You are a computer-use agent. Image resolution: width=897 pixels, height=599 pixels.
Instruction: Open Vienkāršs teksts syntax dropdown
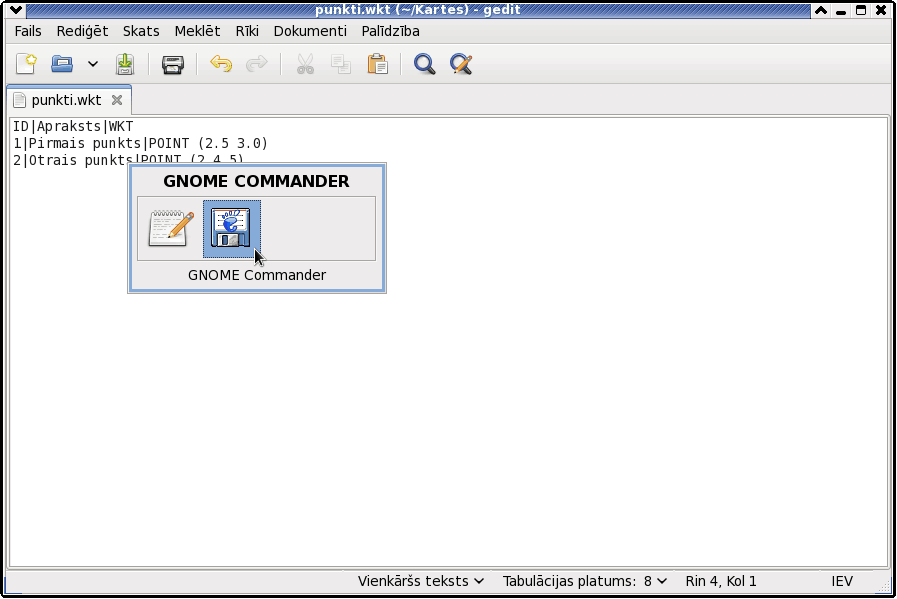(421, 581)
